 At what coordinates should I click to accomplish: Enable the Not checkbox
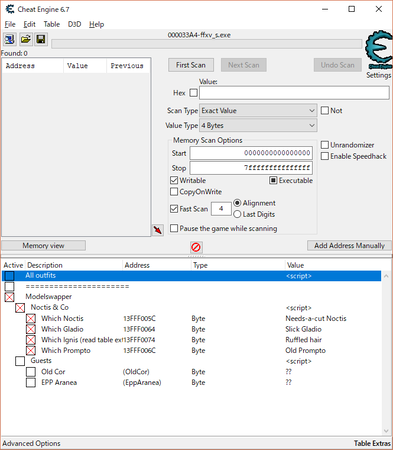[x=325, y=110]
